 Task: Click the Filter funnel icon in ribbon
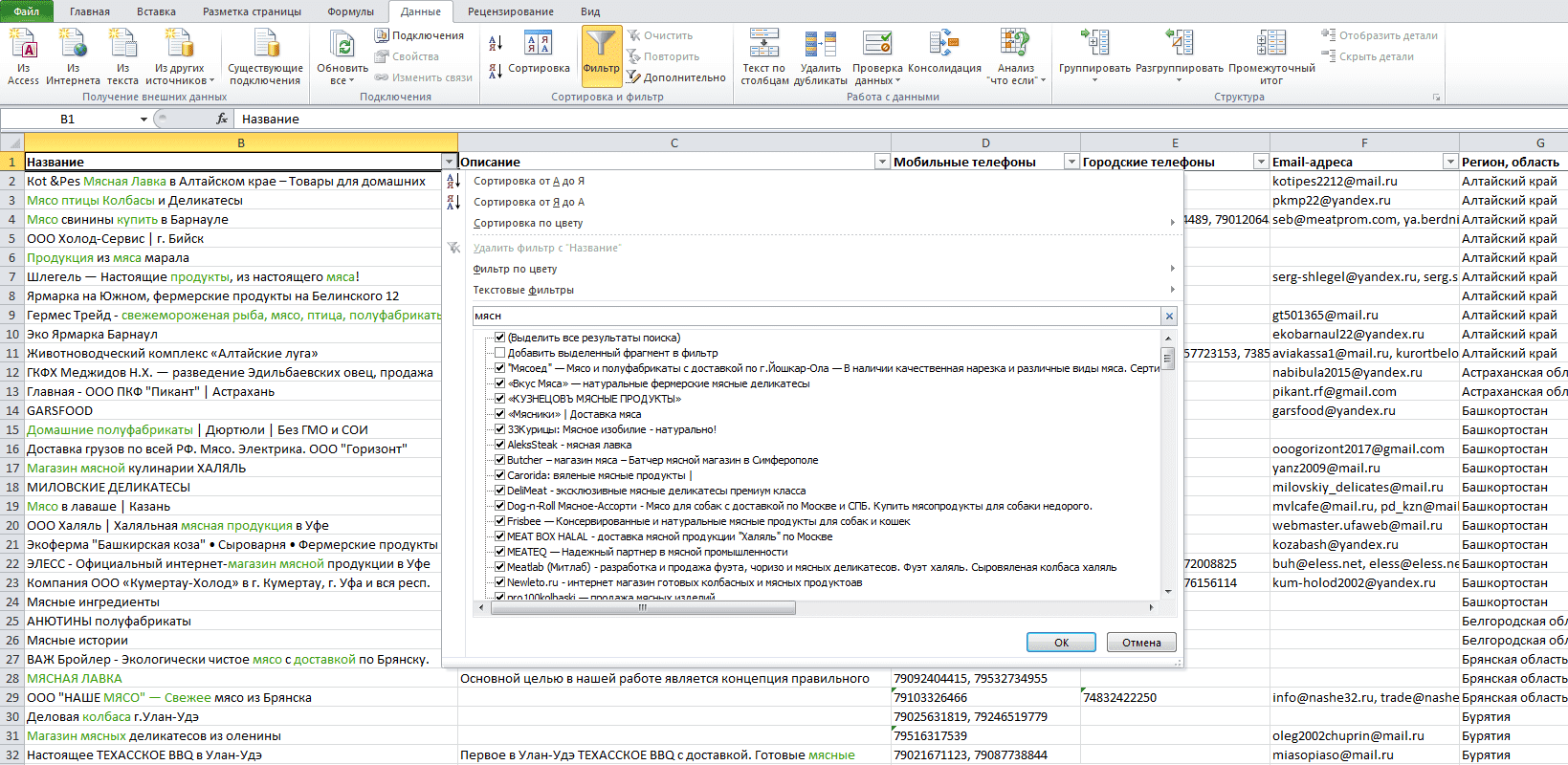(x=601, y=44)
